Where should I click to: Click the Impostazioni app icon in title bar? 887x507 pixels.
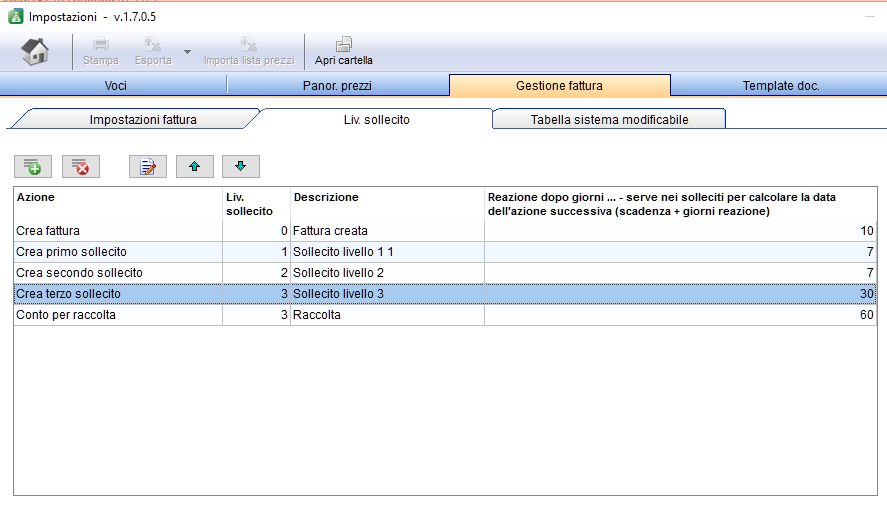pos(16,17)
